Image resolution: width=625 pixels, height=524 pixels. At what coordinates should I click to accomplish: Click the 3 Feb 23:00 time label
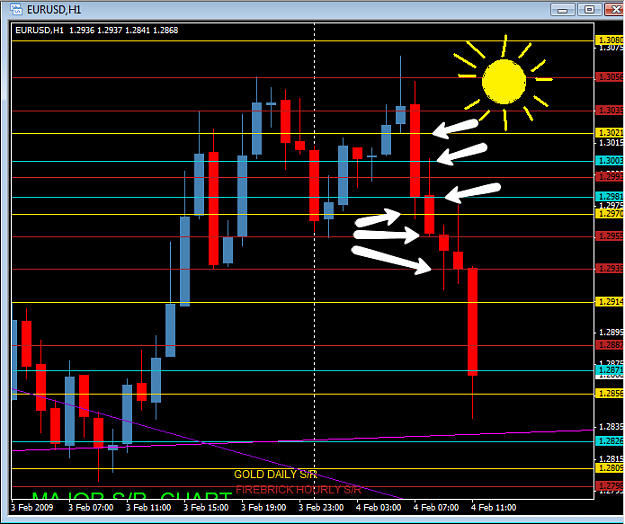(321, 508)
